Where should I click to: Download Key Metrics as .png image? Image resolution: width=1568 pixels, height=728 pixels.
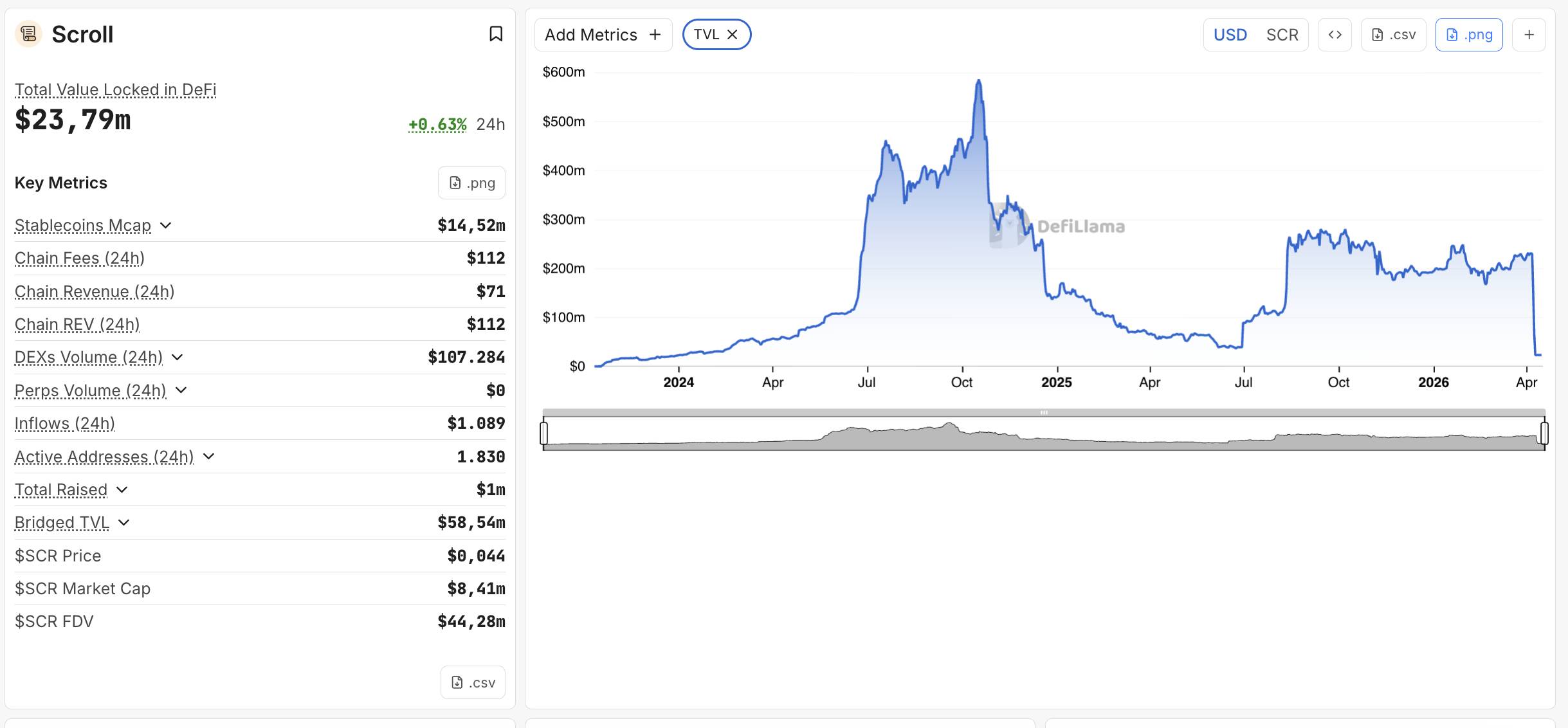tap(471, 183)
